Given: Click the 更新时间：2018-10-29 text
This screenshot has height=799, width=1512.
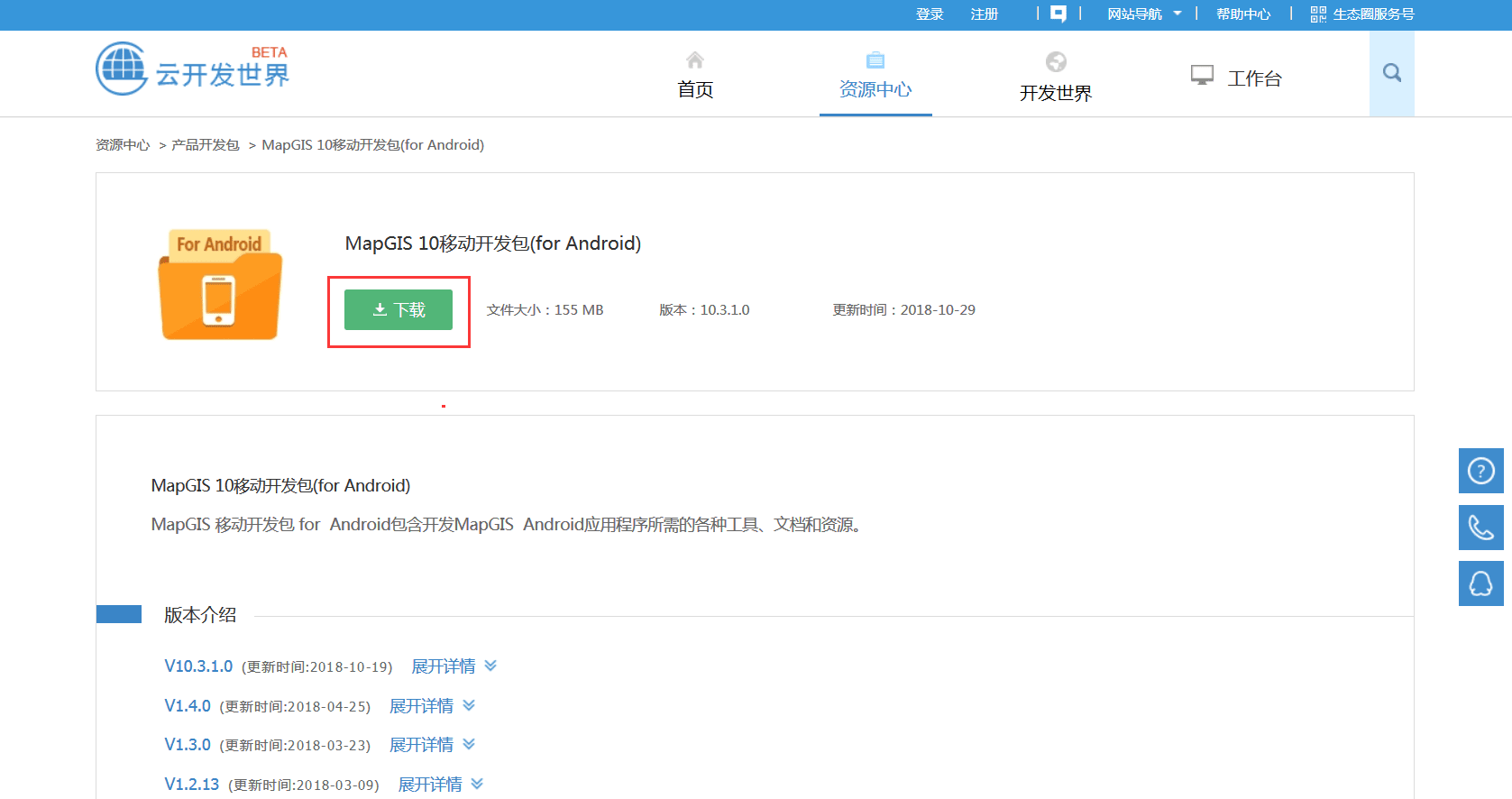Looking at the screenshot, I should [x=903, y=310].
